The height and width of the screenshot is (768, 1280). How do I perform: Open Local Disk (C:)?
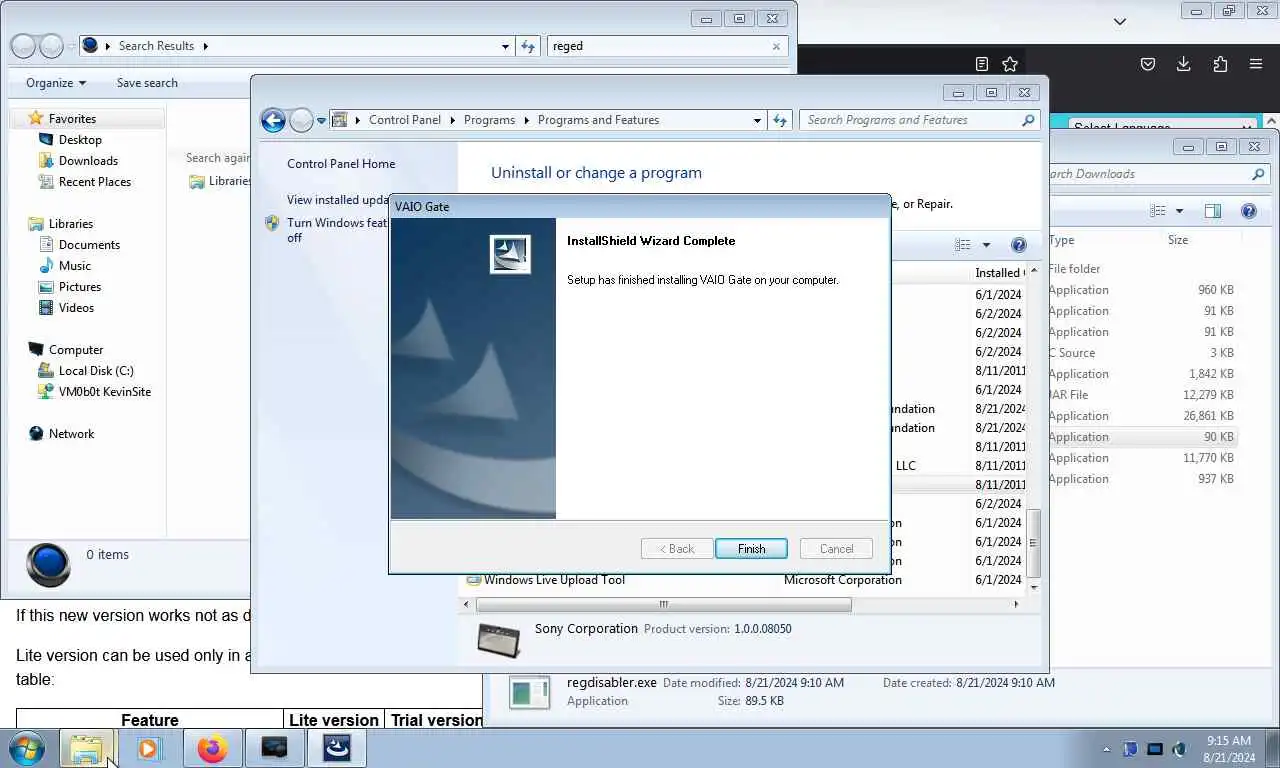[x=96, y=371]
